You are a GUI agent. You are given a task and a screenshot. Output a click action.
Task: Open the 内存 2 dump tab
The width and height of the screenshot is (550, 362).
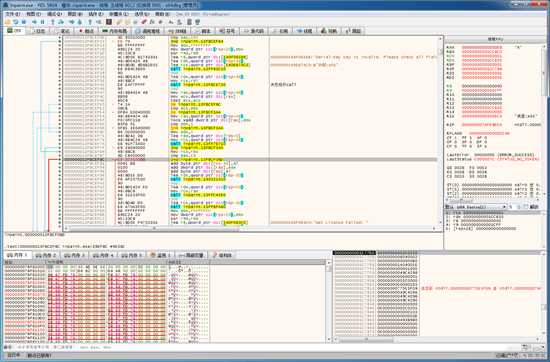46,255
